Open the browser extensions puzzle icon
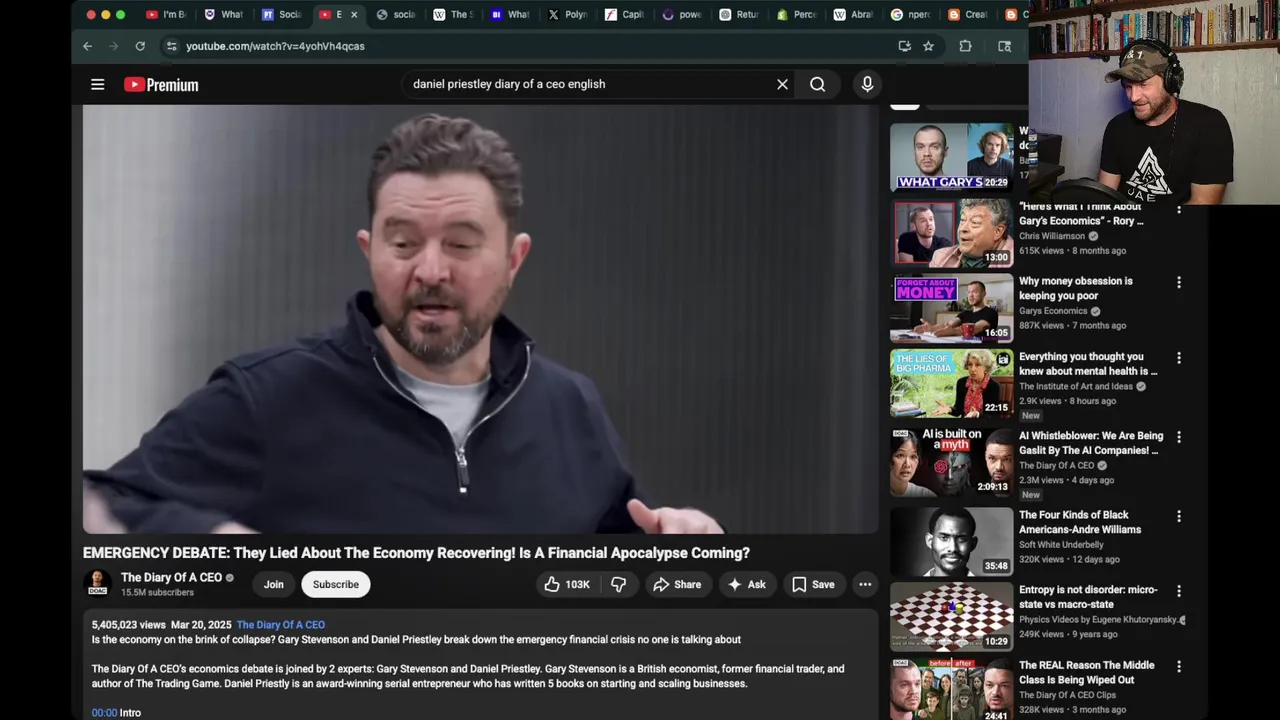The width and height of the screenshot is (1280, 720). 965,46
